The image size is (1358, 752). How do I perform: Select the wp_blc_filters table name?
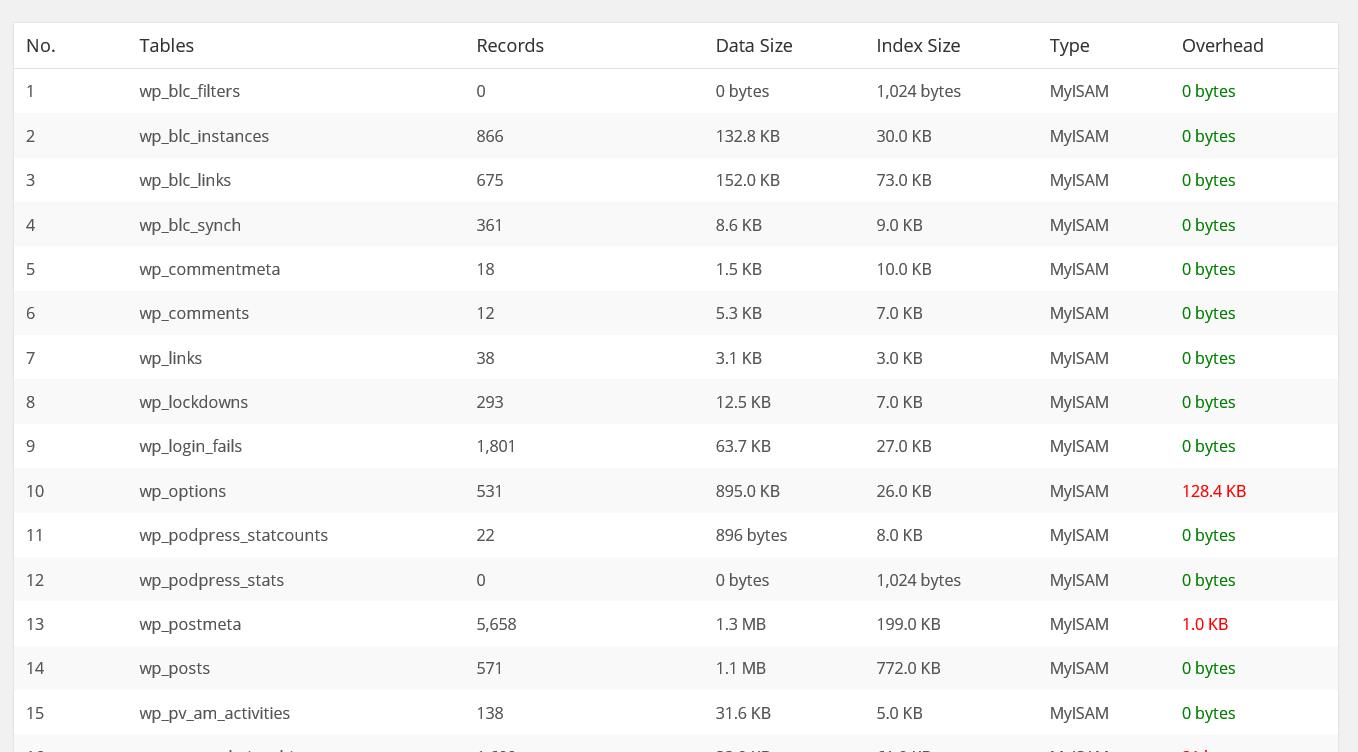pyautogui.click(x=189, y=91)
